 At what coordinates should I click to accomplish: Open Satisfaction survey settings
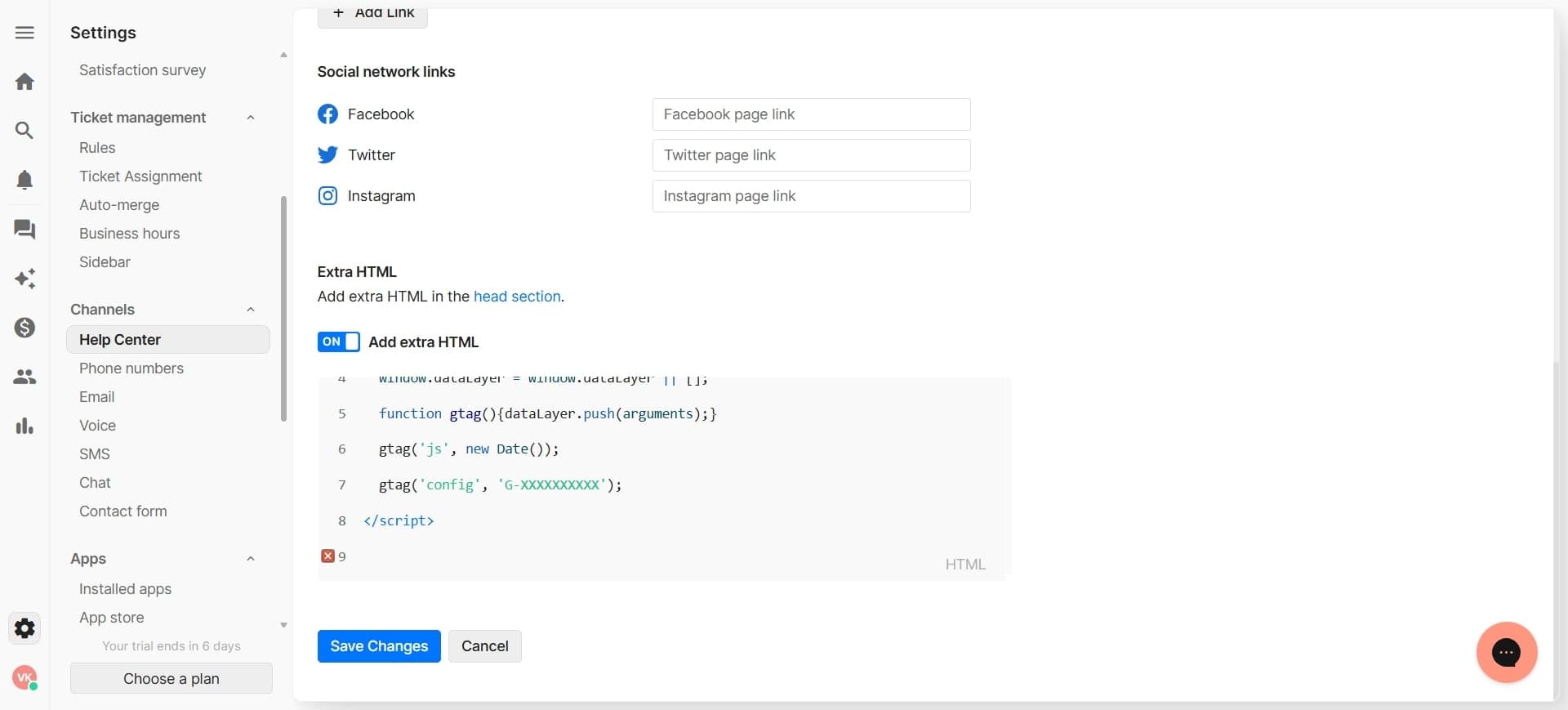click(x=143, y=70)
